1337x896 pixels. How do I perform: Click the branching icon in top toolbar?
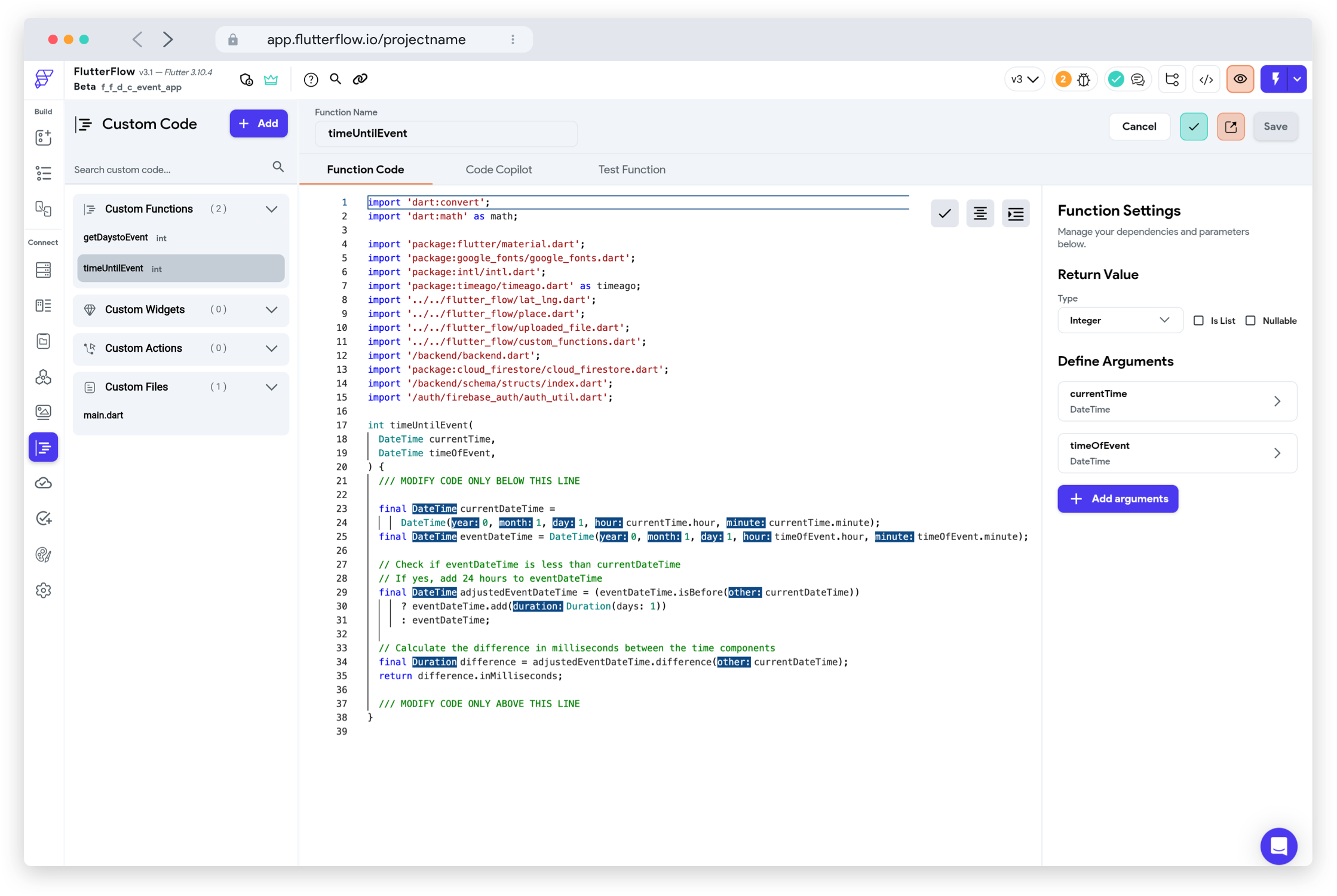[1172, 79]
